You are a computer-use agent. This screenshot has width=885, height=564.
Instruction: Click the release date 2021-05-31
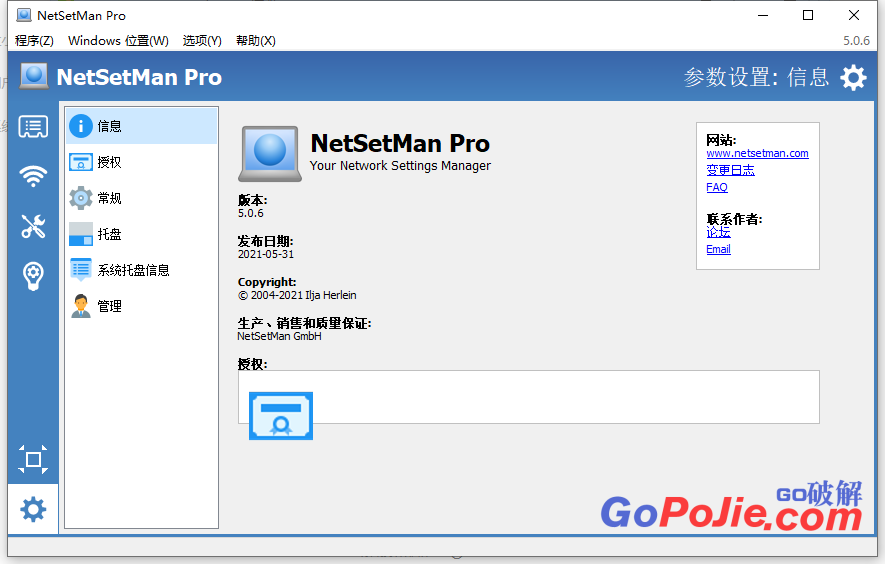[266, 255]
